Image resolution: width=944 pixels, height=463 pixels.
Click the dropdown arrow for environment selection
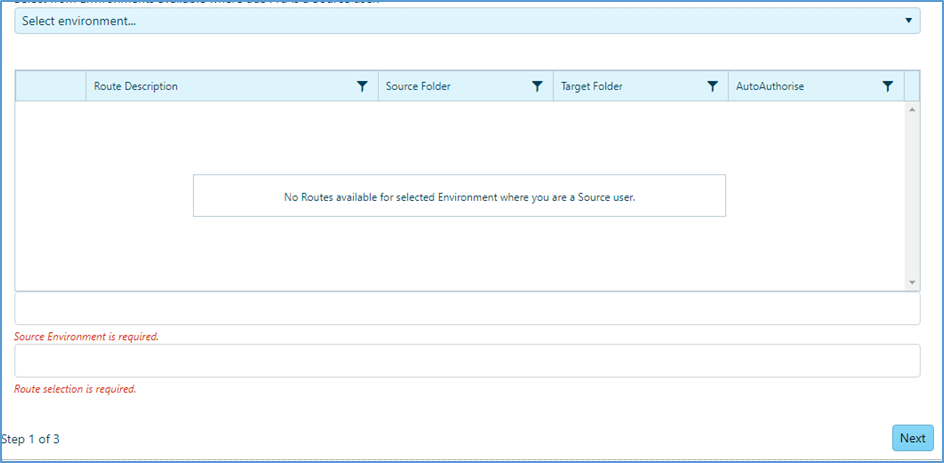click(909, 20)
